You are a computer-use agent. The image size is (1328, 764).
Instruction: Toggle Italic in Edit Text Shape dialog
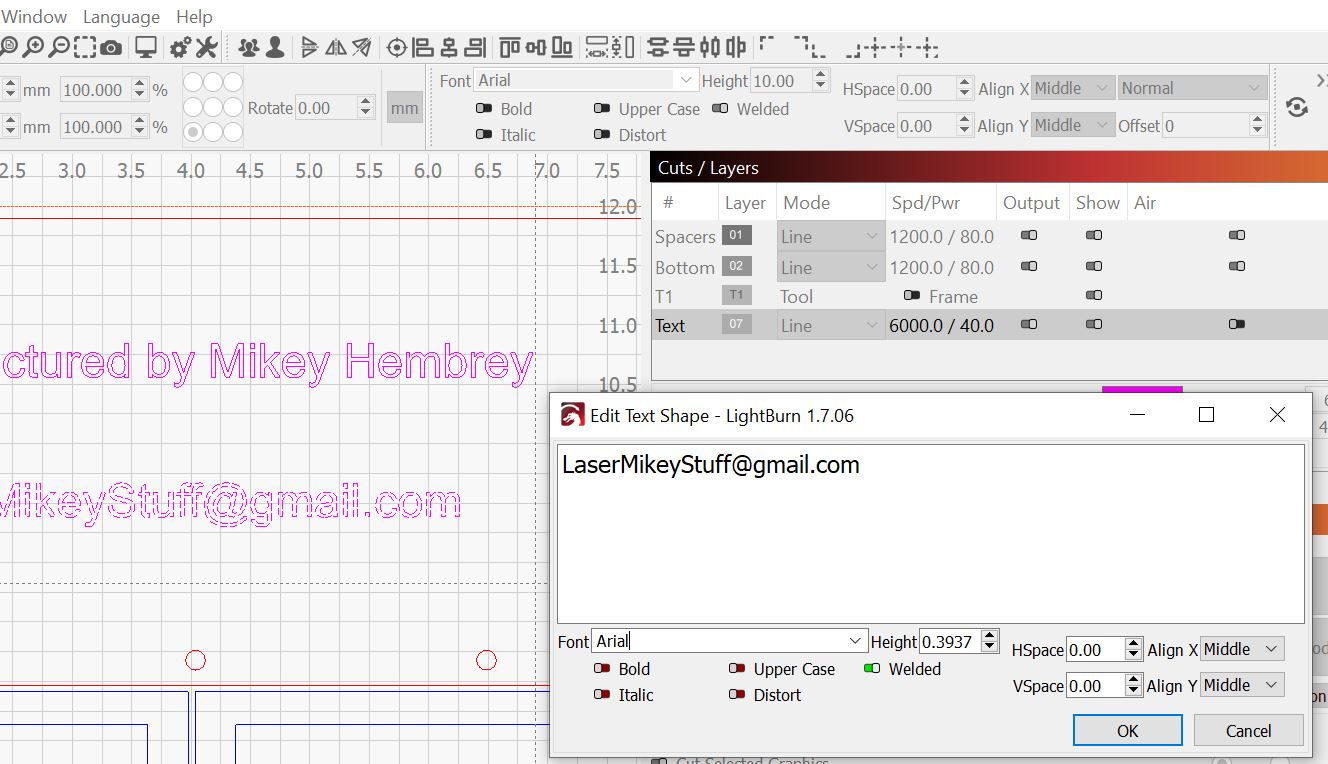(602, 695)
